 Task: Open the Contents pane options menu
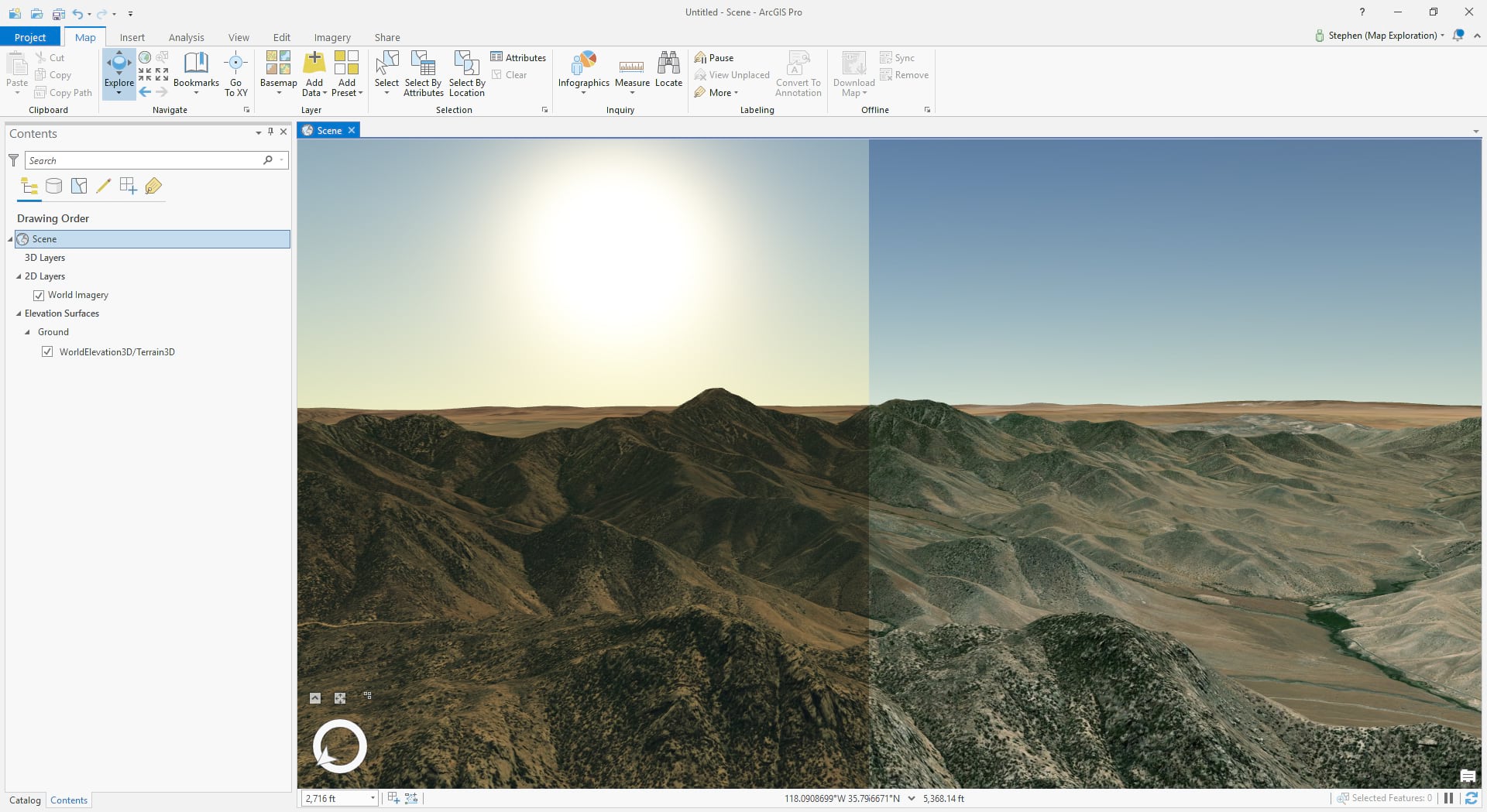click(258, 133)
